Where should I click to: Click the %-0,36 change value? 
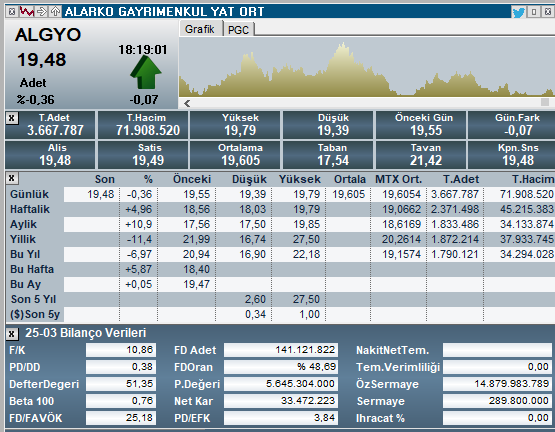coord(35,100)
